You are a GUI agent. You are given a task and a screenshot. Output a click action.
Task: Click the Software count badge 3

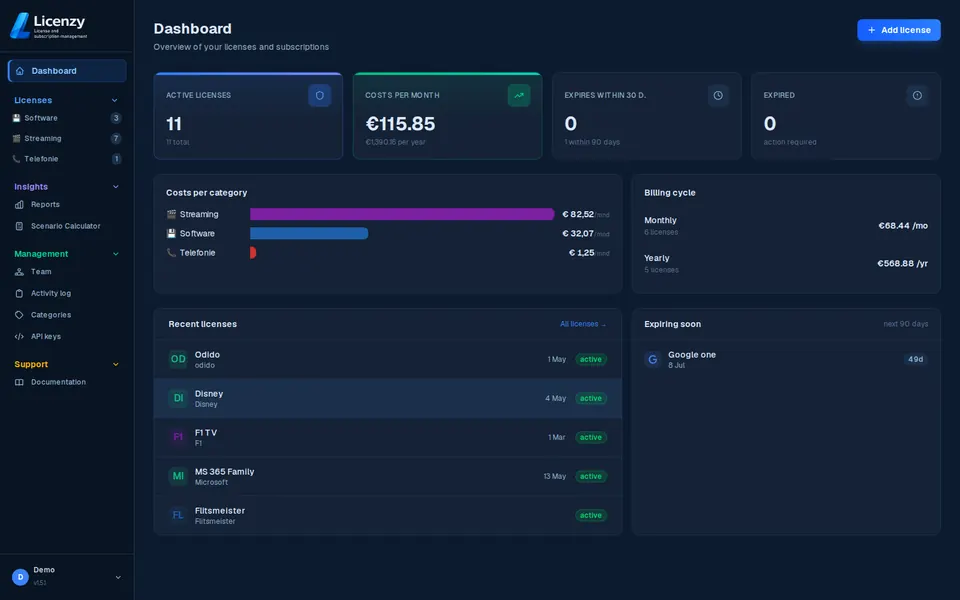[x=116, y=118]
